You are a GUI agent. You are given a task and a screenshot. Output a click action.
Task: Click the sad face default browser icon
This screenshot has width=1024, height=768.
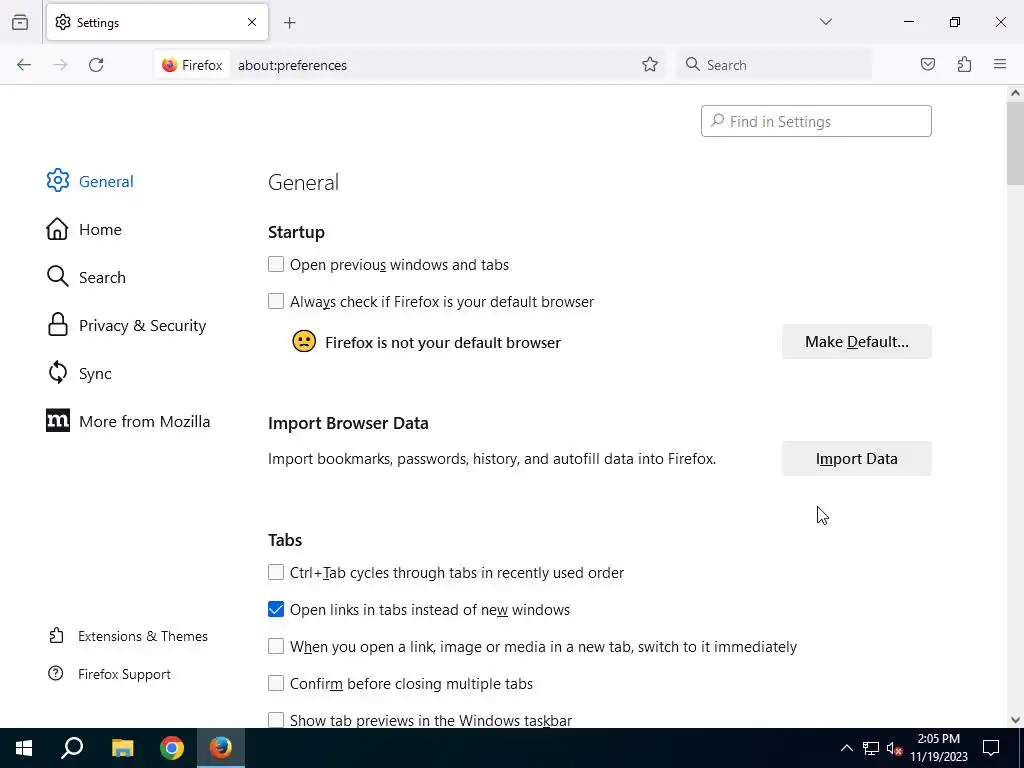coord(304,342)
